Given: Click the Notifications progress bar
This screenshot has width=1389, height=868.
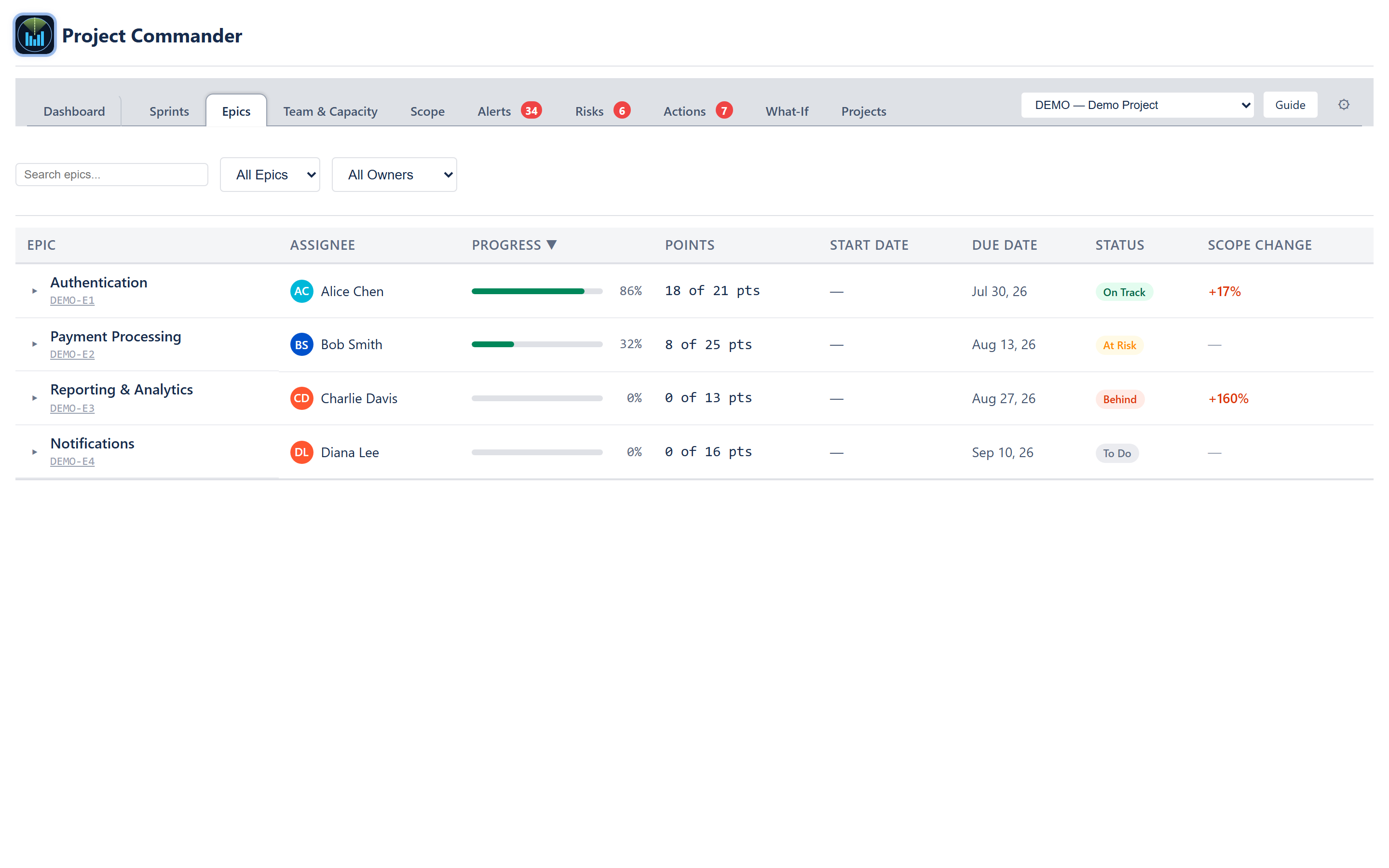Looking at the screenshot, I should [537, 452].
